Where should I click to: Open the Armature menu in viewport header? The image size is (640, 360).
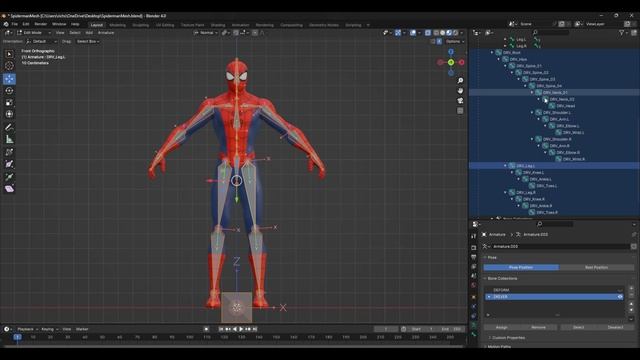106,33
